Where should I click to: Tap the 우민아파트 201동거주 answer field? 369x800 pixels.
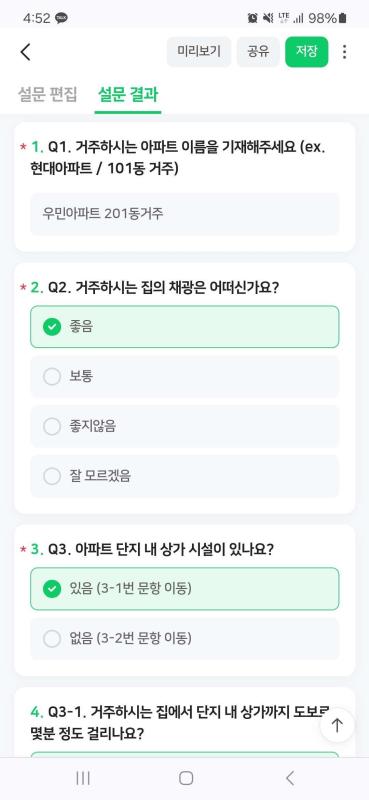tap(184, 214)
